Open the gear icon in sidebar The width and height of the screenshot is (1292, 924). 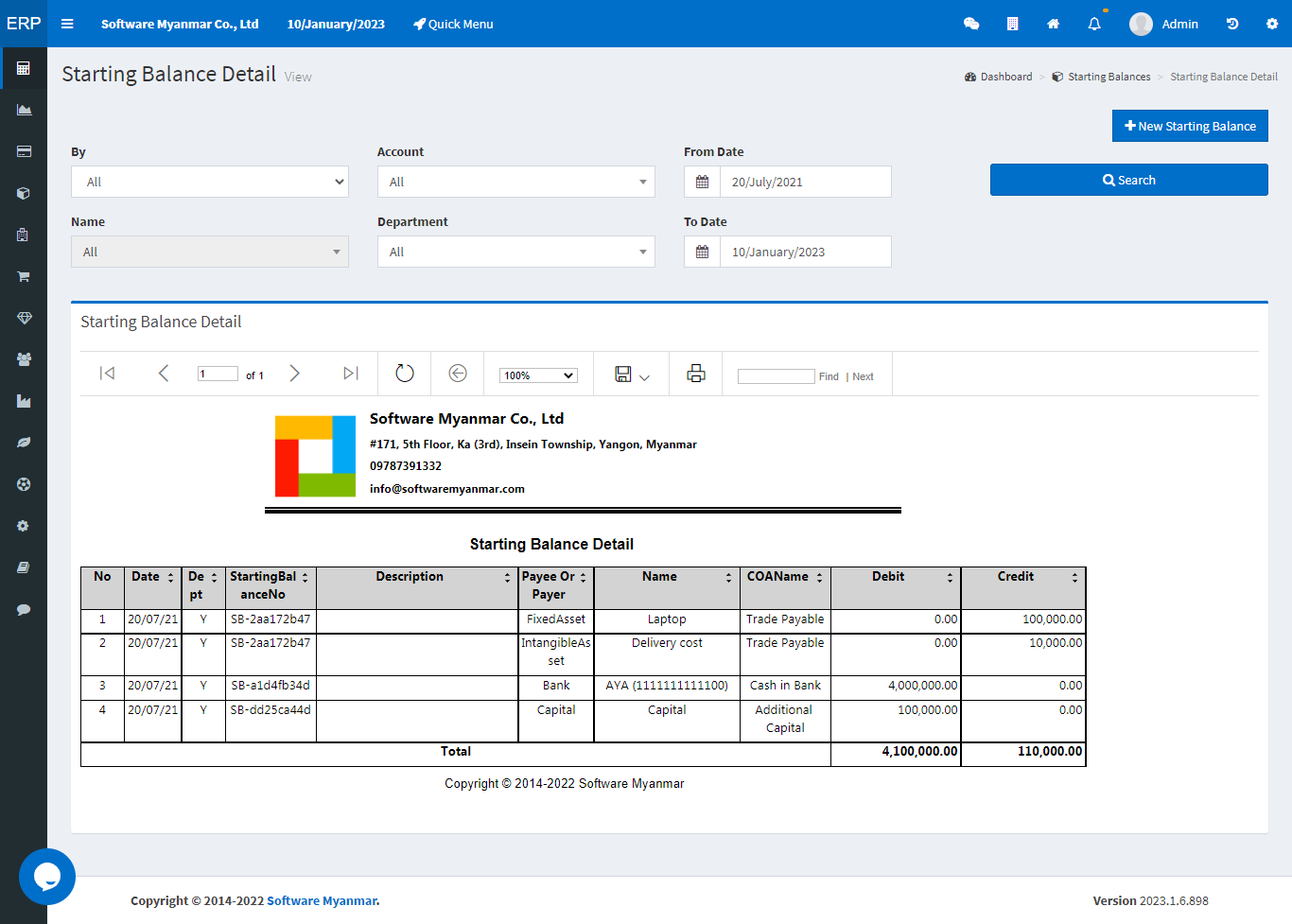pyautogui.click(x=24, y=526)
